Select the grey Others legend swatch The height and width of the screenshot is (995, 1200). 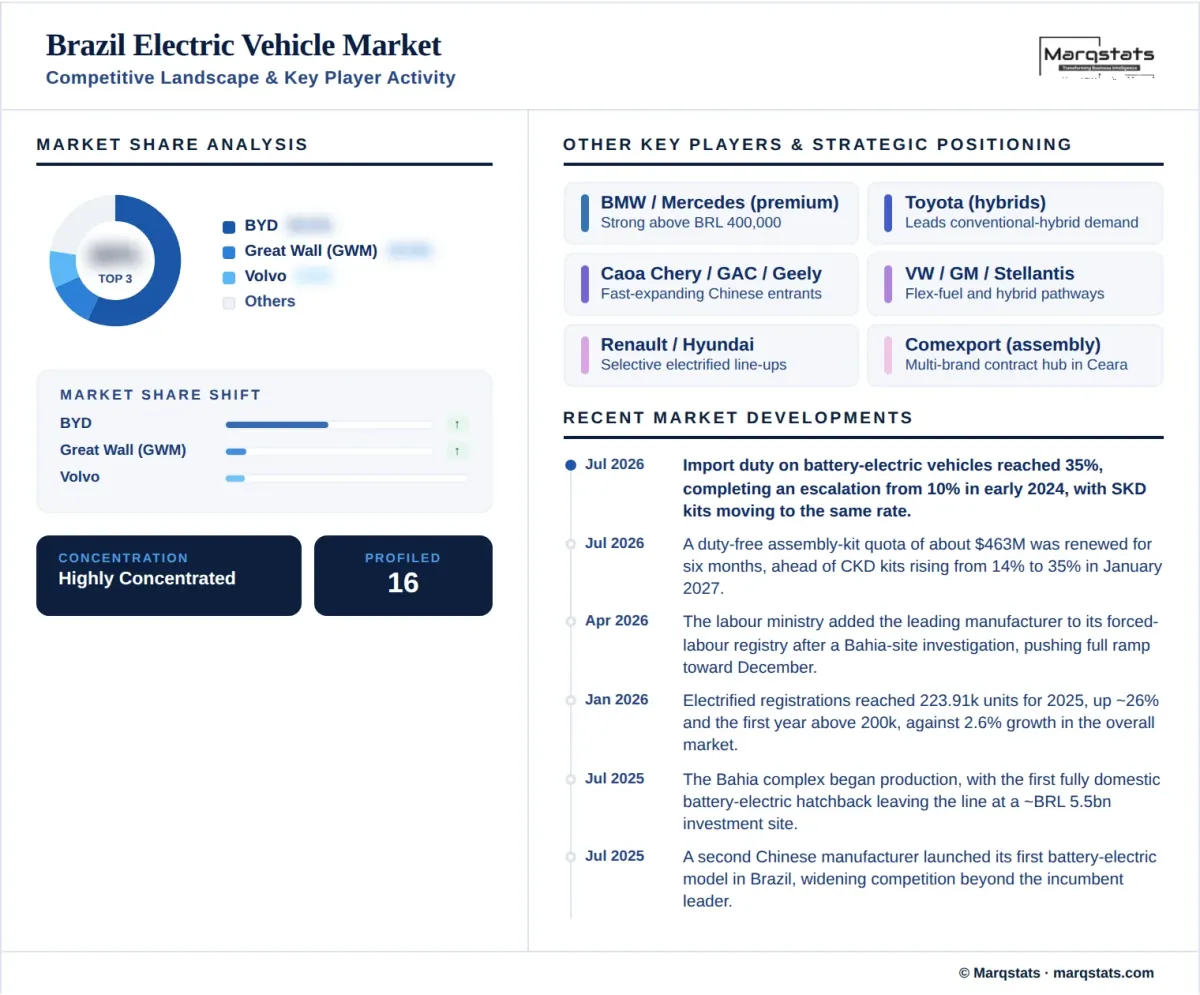(229, 302)
